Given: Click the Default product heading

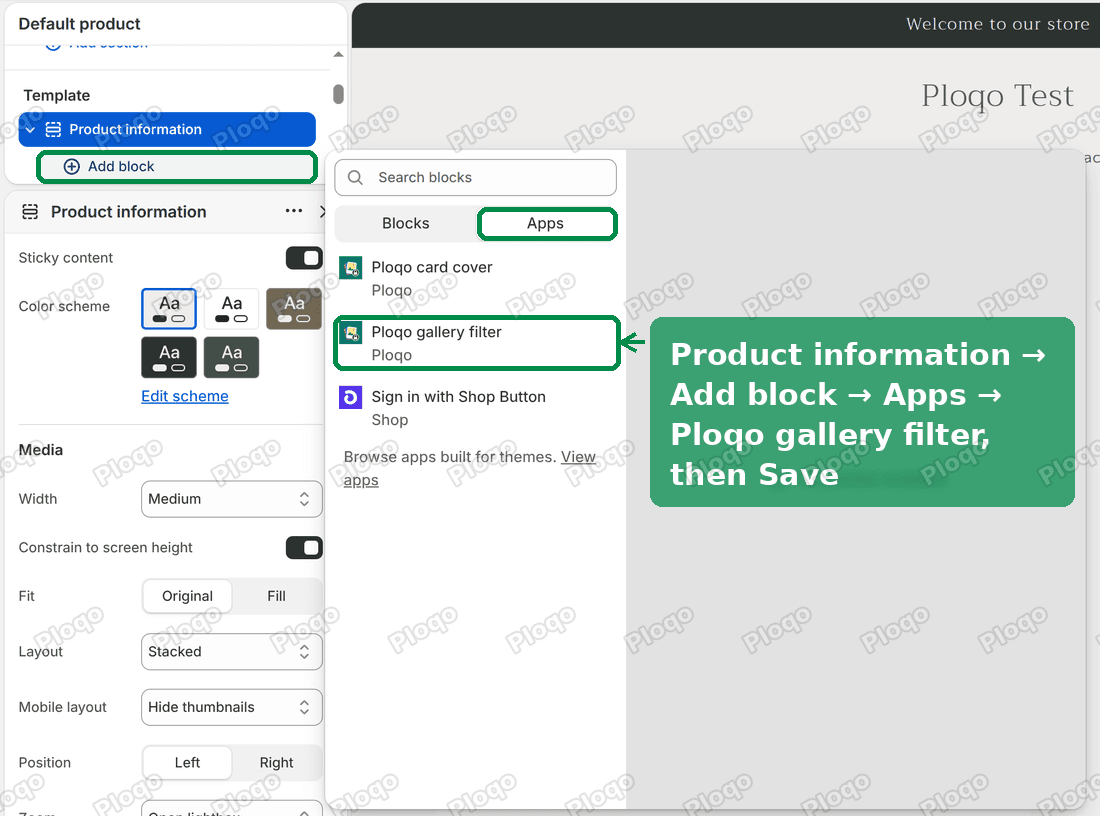Looking at the screenshot, I should click(79, 24).
